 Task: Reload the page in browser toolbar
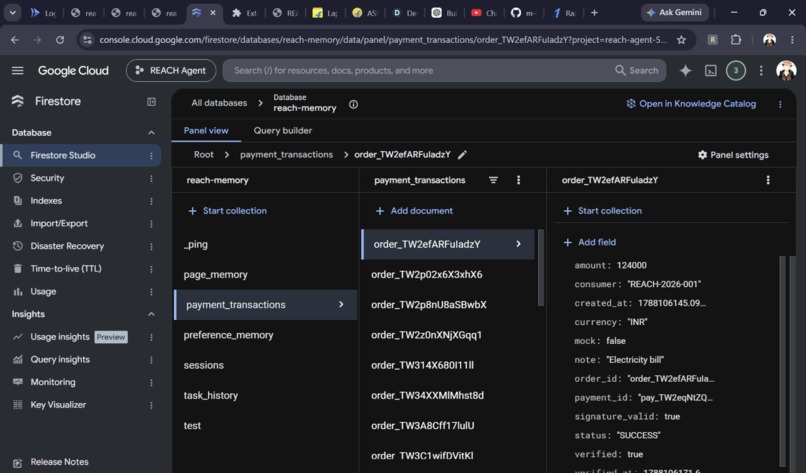(x=60, y=40)
